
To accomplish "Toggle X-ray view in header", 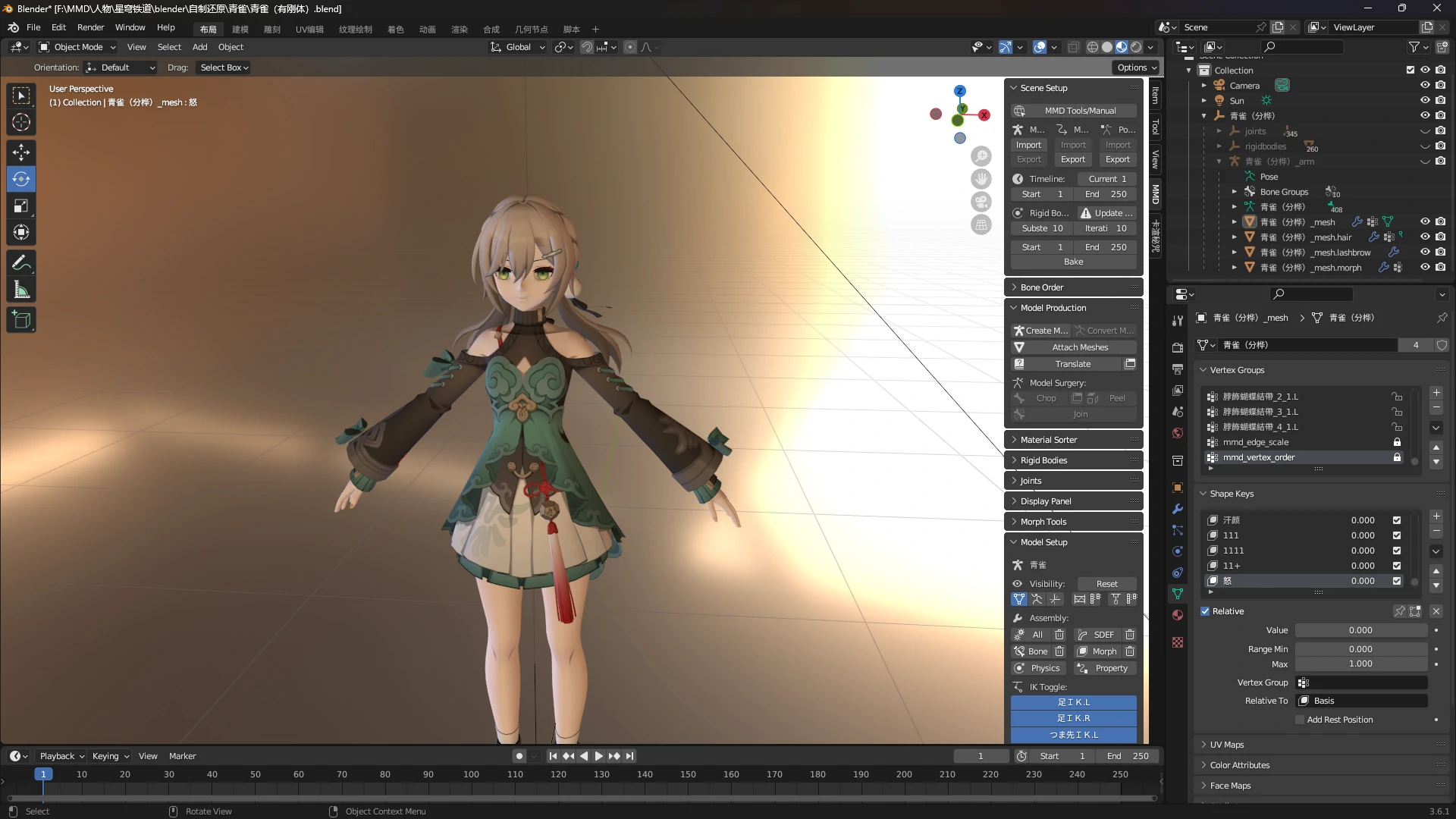I will coord(1073,47).
